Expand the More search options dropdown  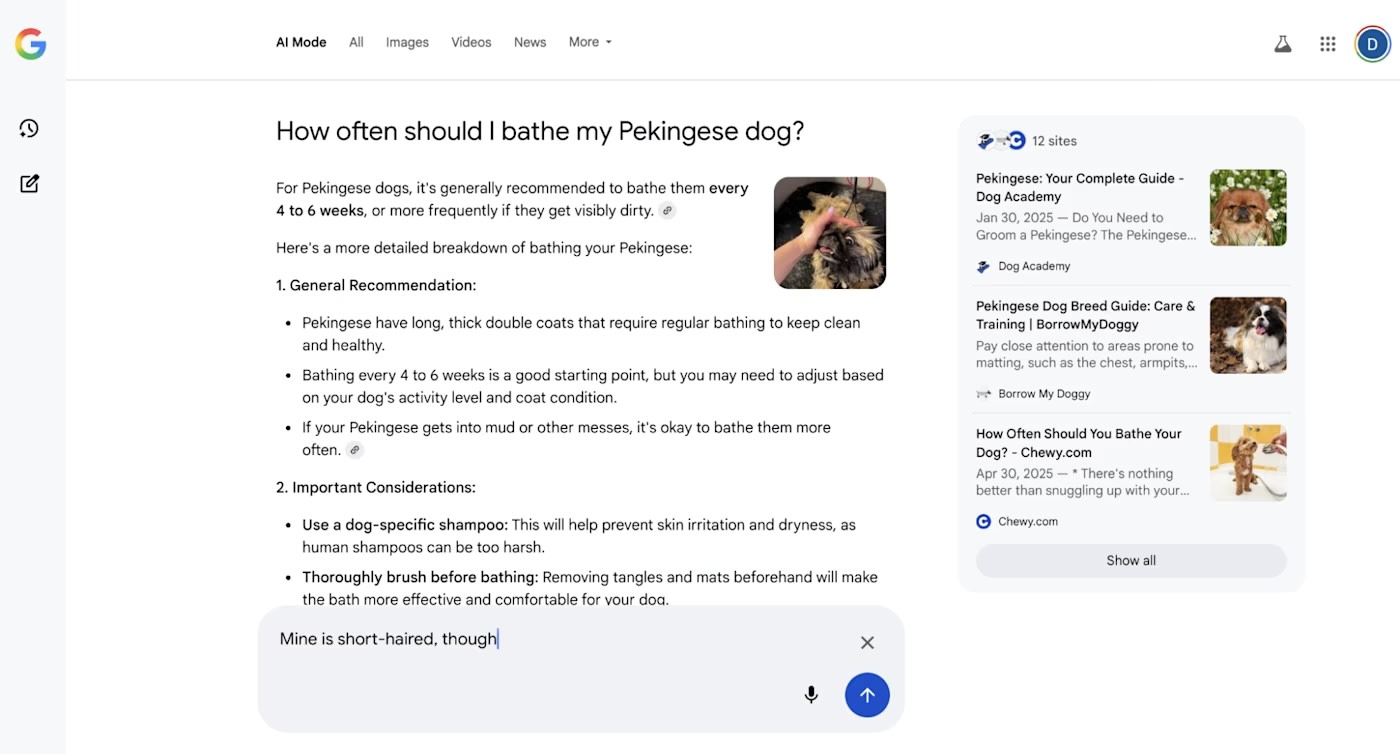click(590, 42)
